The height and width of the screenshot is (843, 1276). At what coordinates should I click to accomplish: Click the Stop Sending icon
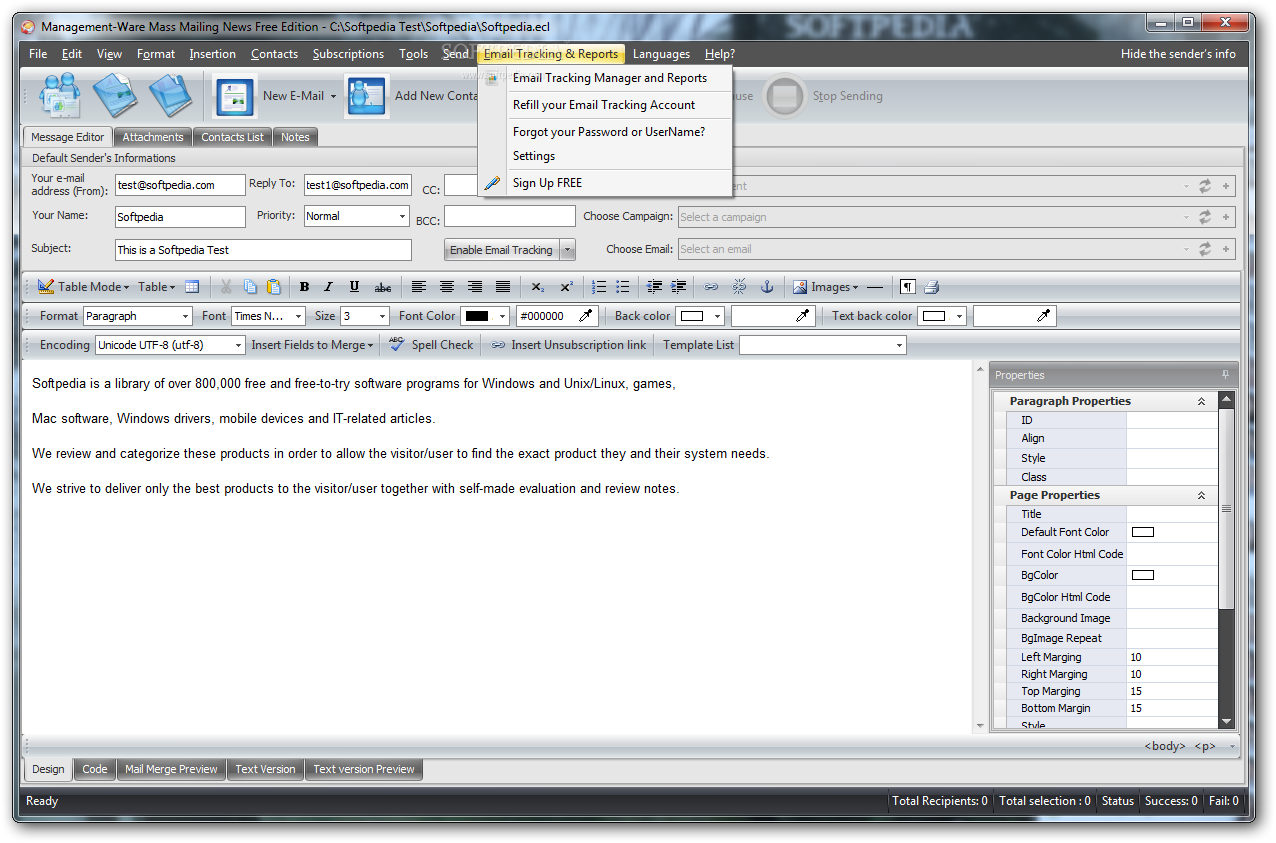pos(785,97)
